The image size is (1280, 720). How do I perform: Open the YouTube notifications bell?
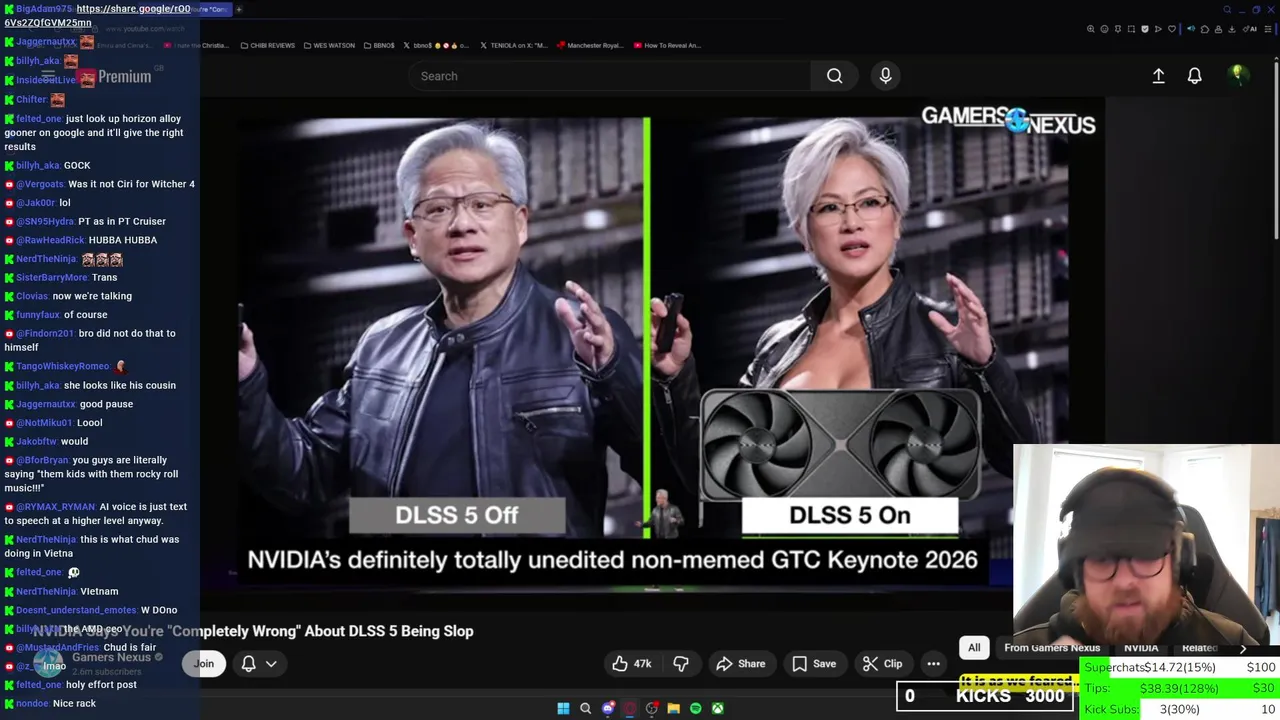[1194, 76]
